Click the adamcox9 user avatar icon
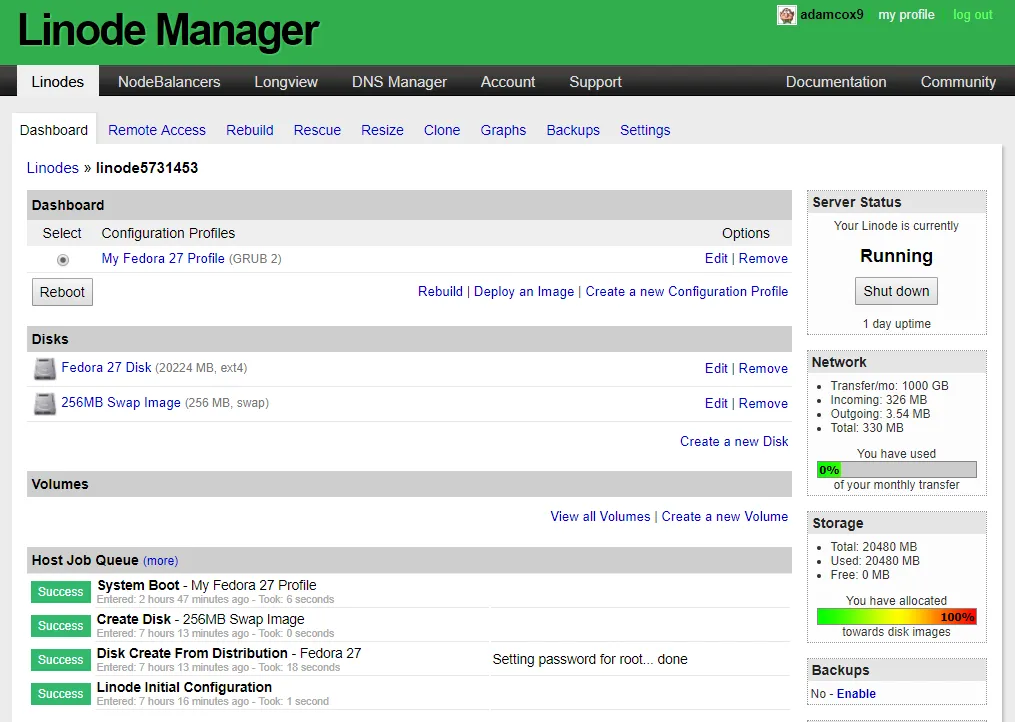The image size is (1015, 722). [x=786, y=15]
